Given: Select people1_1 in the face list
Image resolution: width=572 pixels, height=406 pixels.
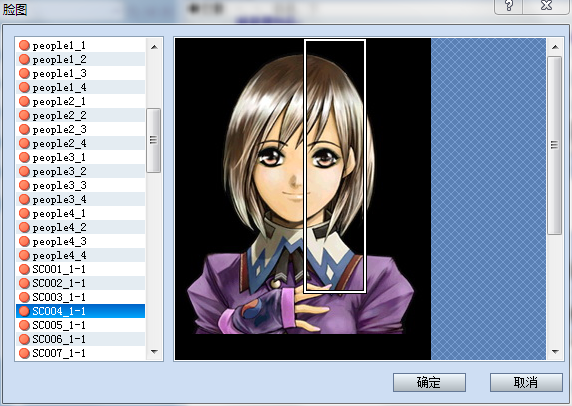Looking at the screenshot, I should click(x=81, y=45).
